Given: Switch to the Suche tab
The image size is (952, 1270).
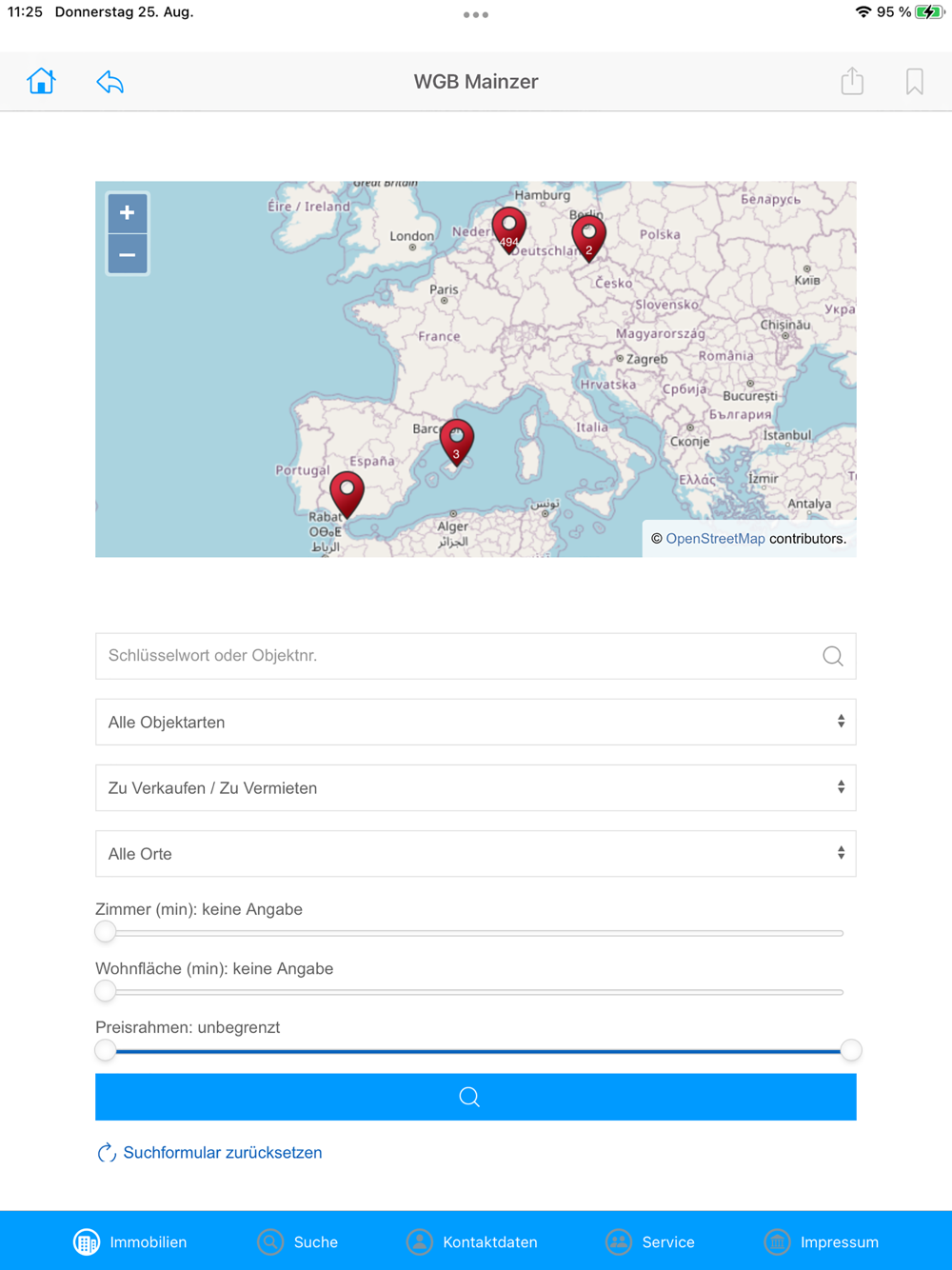Looking at the screenshot, I should click(298, 1241).
